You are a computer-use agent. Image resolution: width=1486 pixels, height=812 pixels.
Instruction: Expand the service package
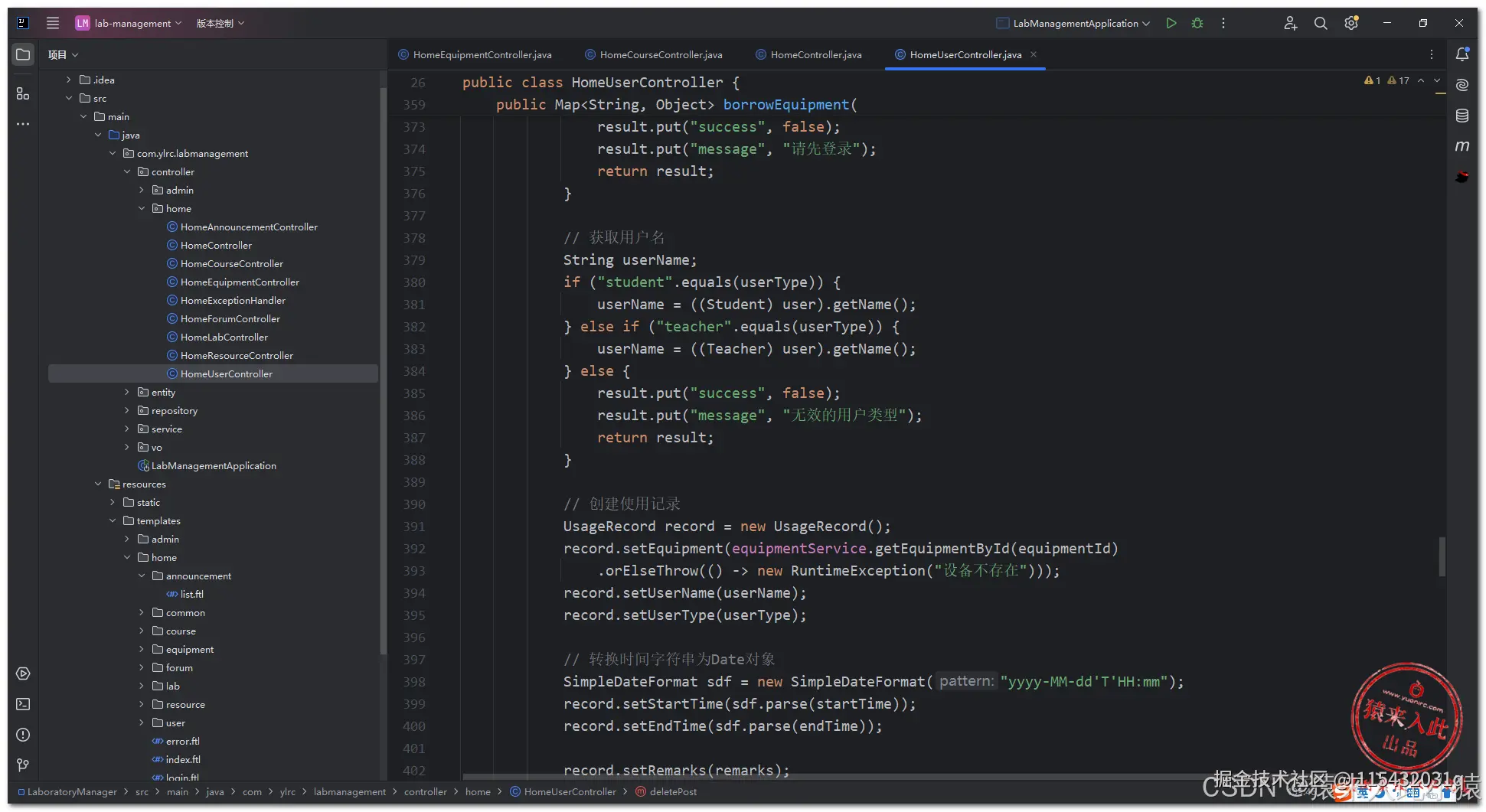[127, 429]
